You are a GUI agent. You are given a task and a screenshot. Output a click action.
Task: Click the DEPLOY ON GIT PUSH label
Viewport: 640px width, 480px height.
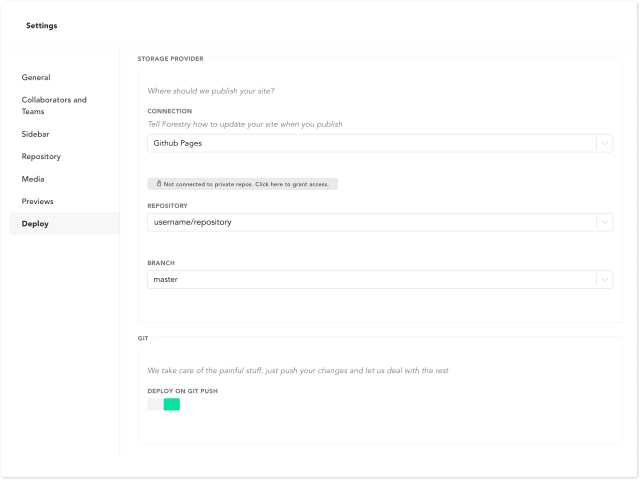point(182,391)
